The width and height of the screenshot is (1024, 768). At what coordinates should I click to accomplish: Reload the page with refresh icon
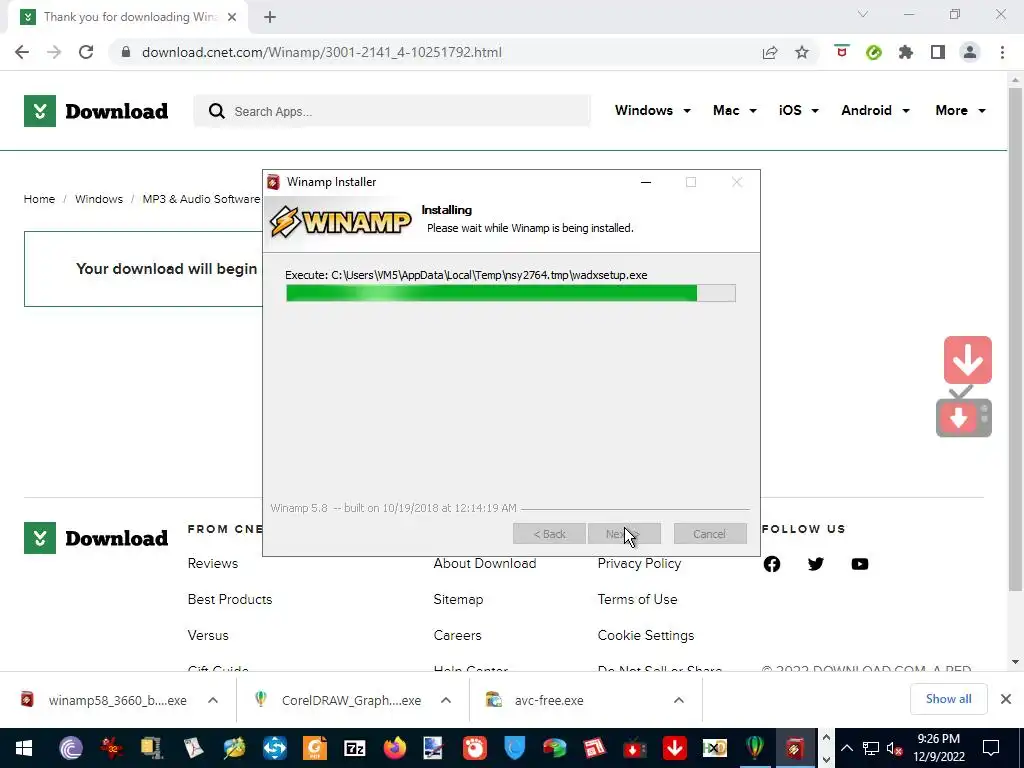point(86,52)
